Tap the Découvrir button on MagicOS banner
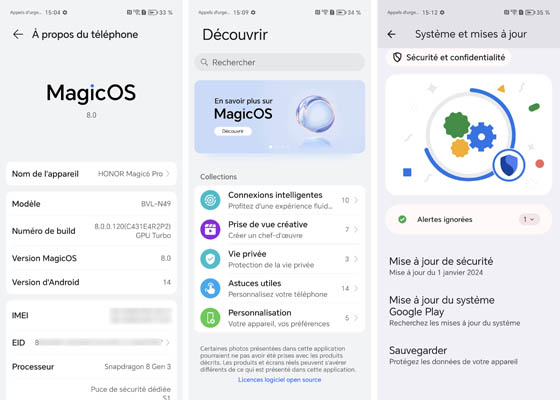 233,131
